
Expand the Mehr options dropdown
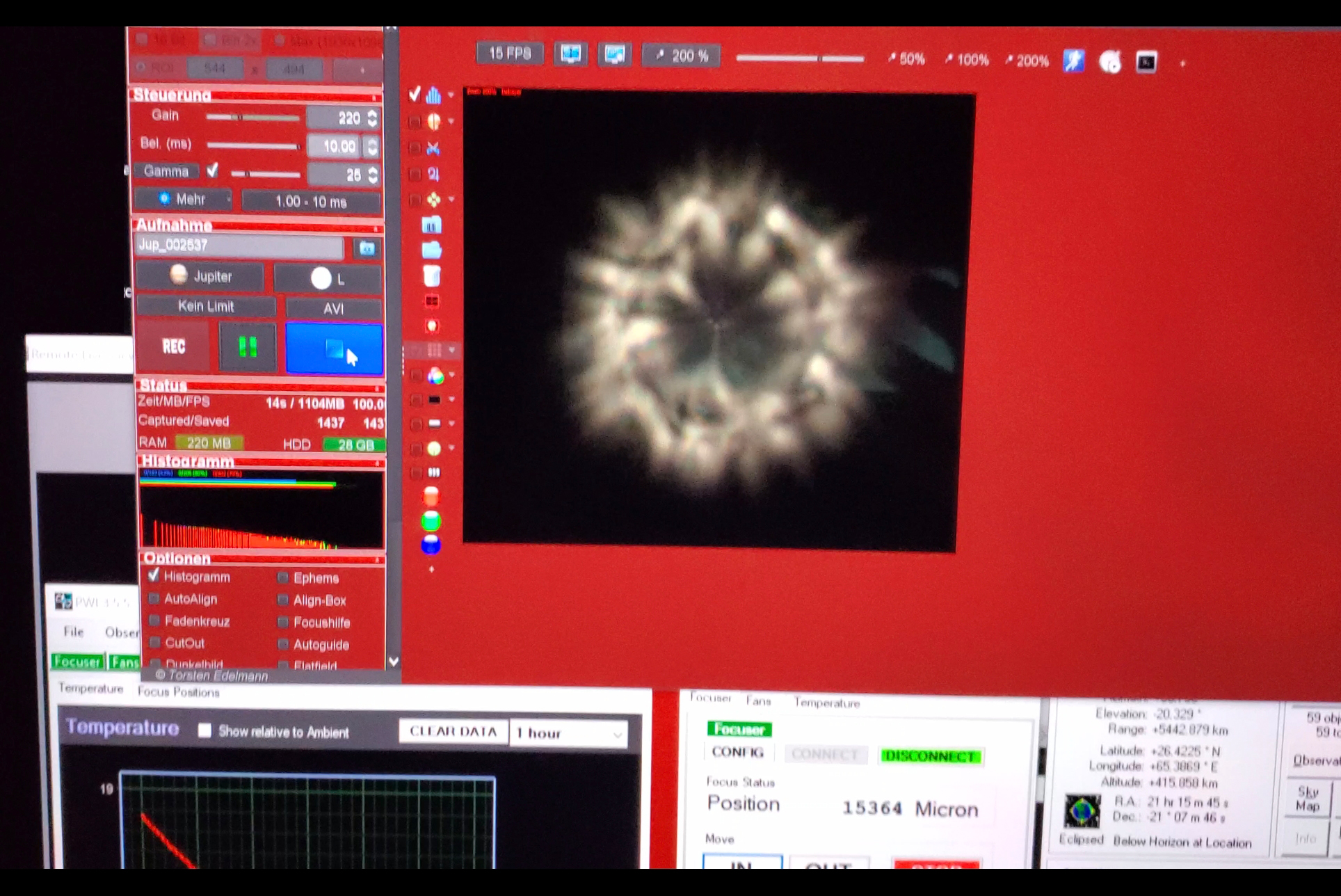(x=184, y=200)
